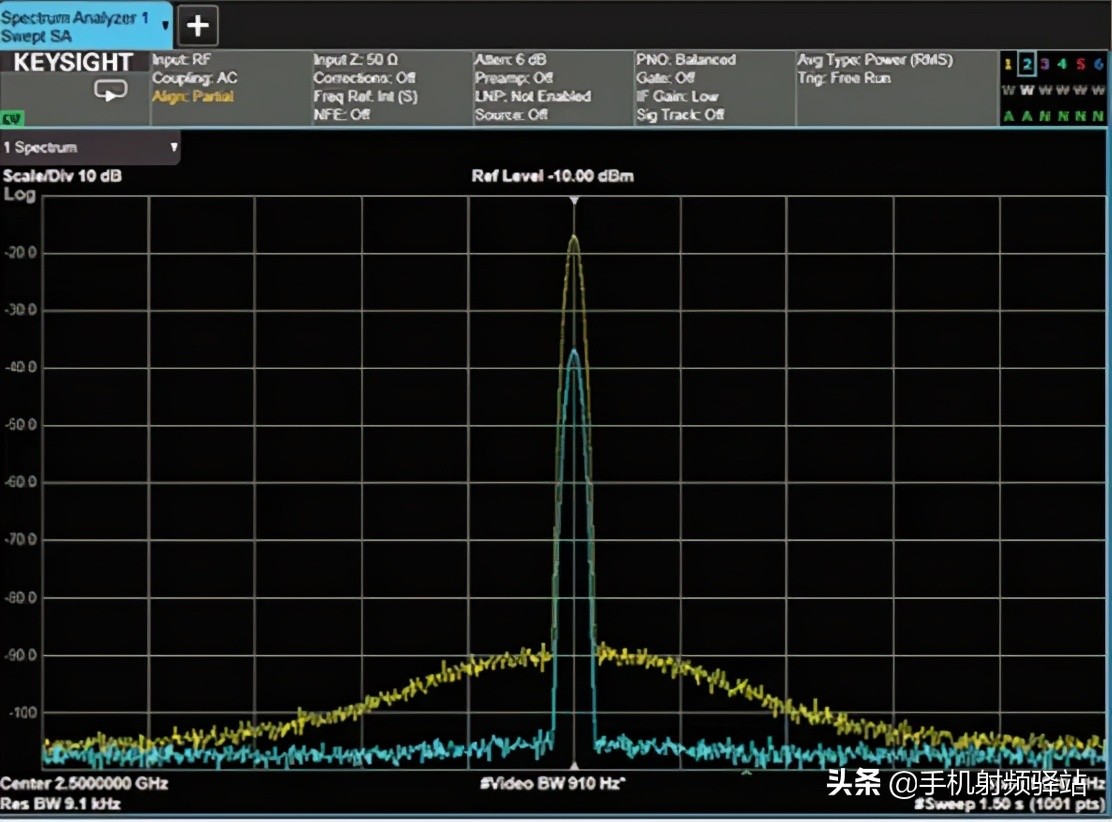Click the Video BW 910 Hz readout

coord(552,783)
